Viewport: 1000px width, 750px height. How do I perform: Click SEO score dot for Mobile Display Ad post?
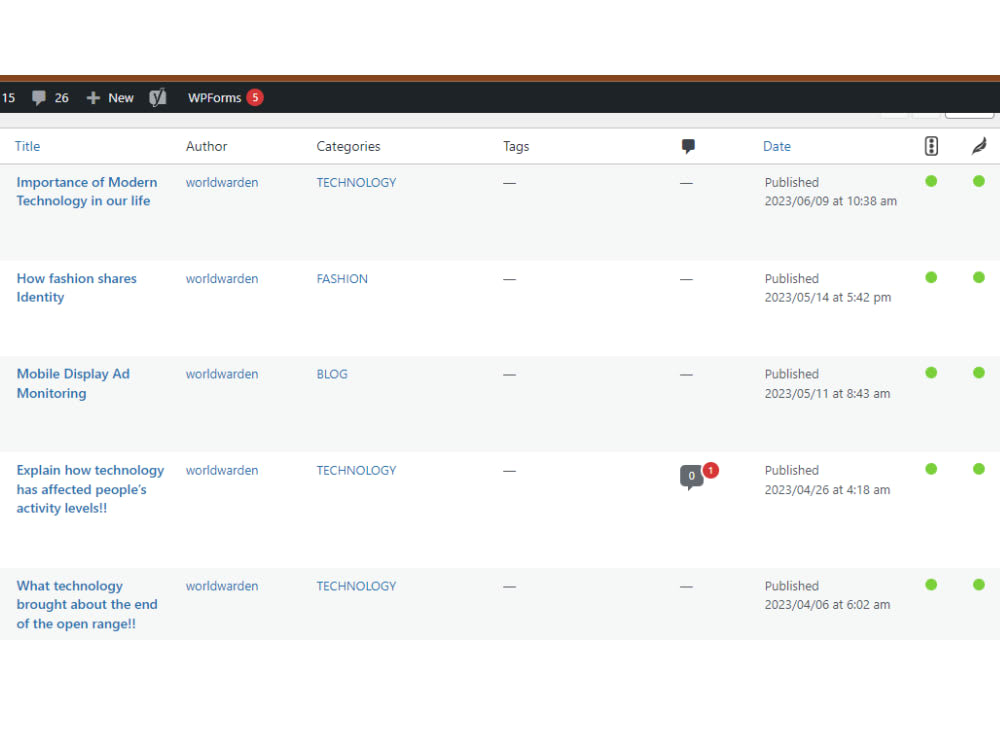pyautogui.click(x=931, y=372)
